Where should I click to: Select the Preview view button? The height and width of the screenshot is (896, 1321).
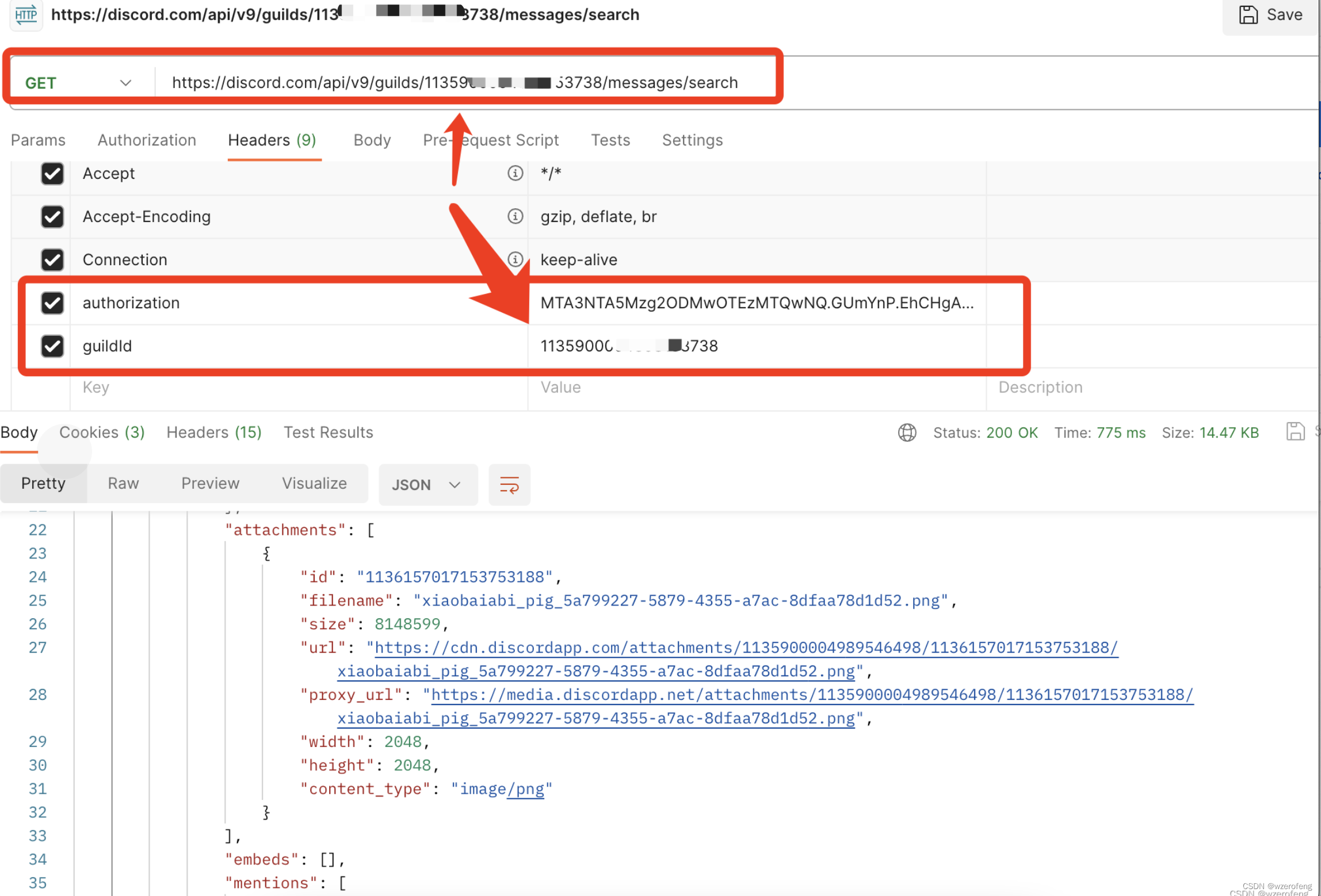[x=210, y=484]
